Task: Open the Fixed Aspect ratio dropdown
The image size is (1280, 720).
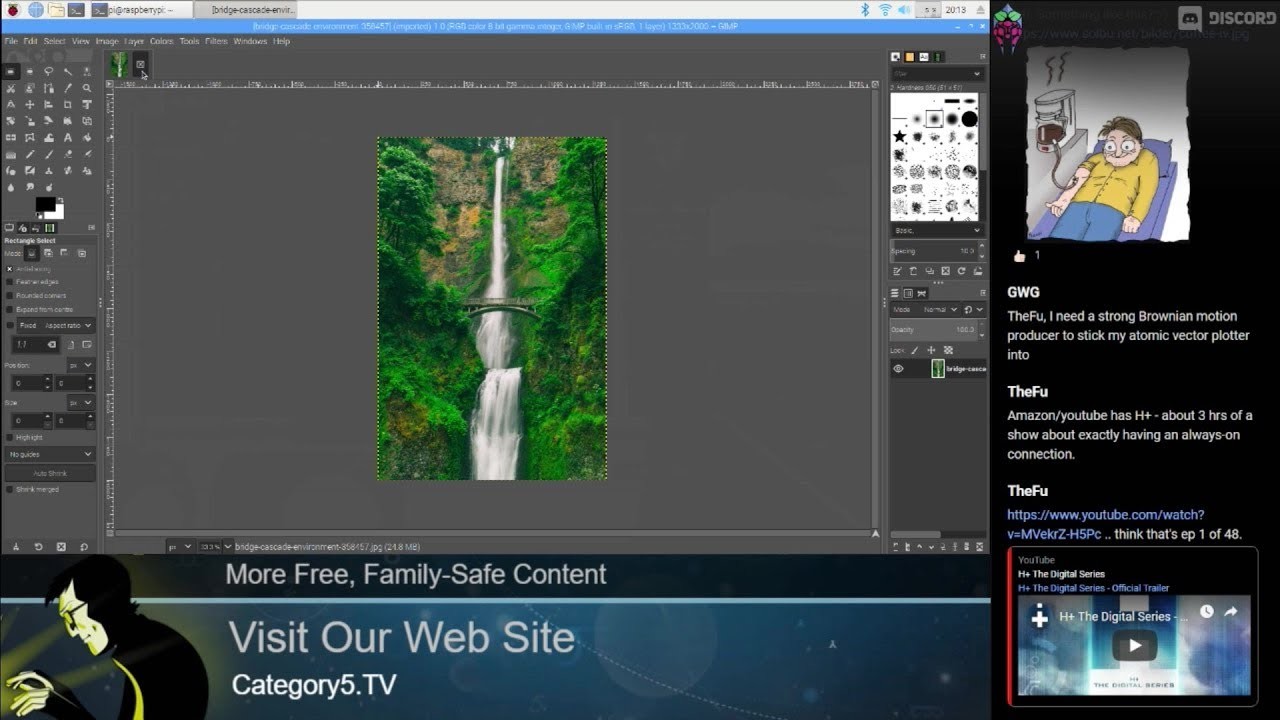Action: pyautogui.click(x=56, y=325)
